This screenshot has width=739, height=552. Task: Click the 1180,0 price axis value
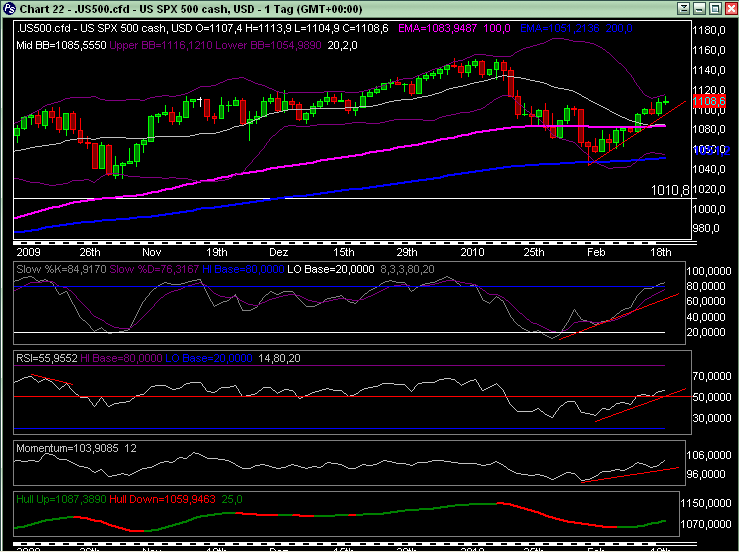(708, 30)
